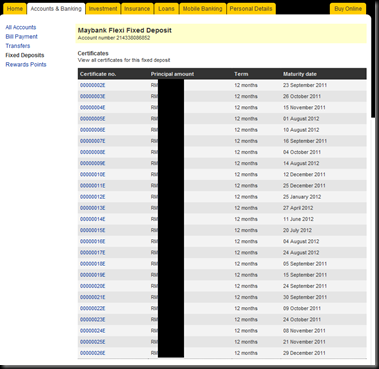View certificate 00000024E
The width and height of the screenshot is (379, 369).
point(93,331)
